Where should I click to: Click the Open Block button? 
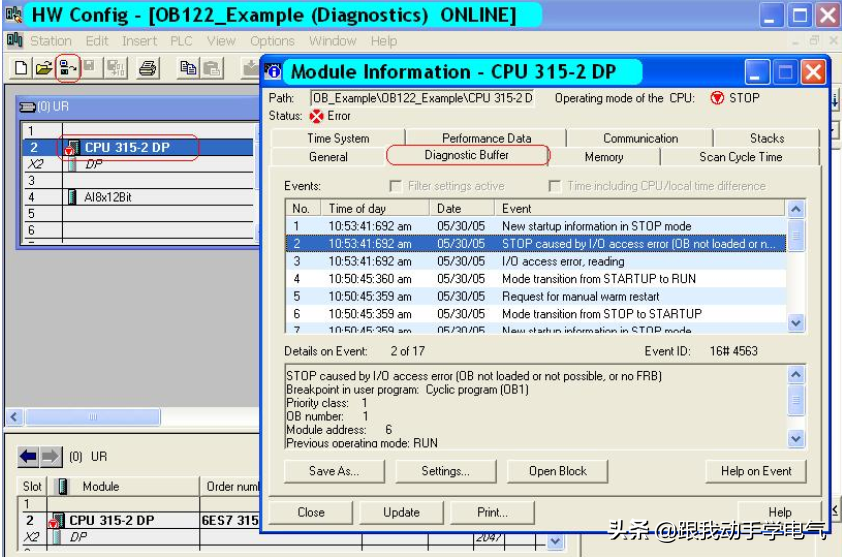(558, 471)
